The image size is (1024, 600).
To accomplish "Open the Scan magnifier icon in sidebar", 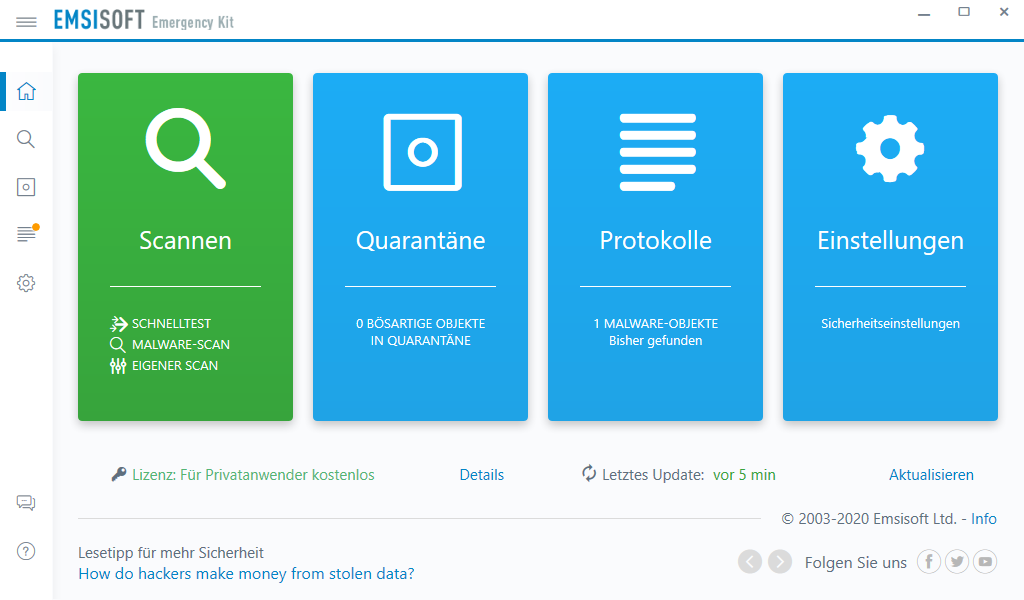I will click(26, 139).
